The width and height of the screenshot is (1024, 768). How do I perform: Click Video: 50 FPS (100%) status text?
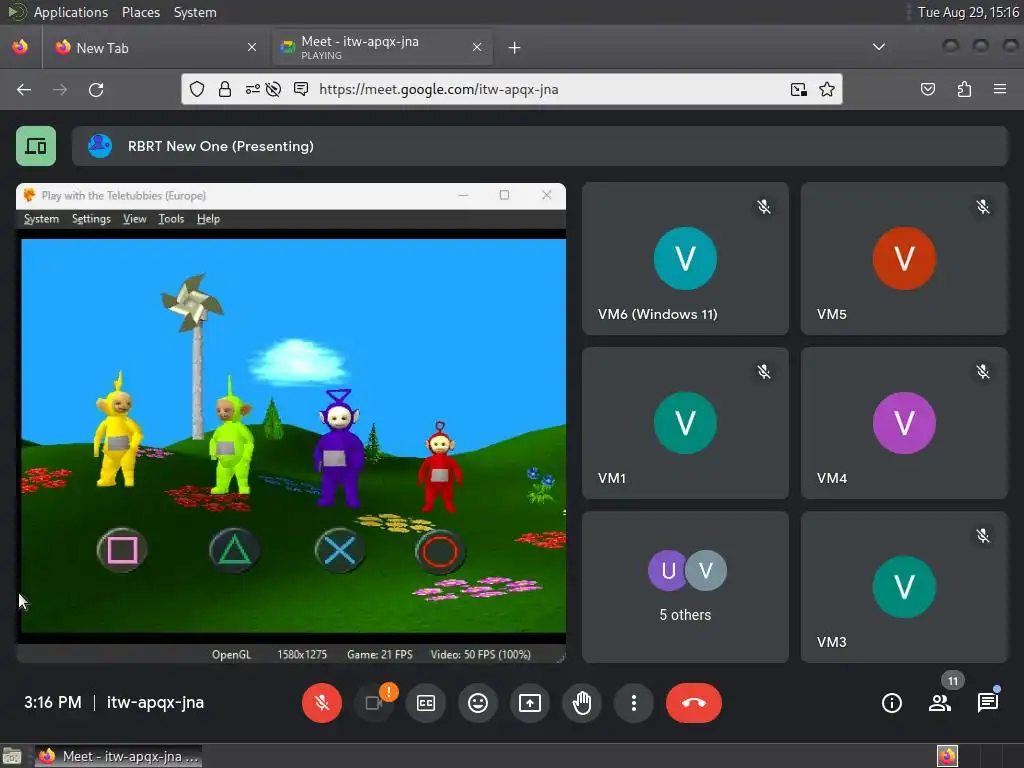[x=481, y=654]
